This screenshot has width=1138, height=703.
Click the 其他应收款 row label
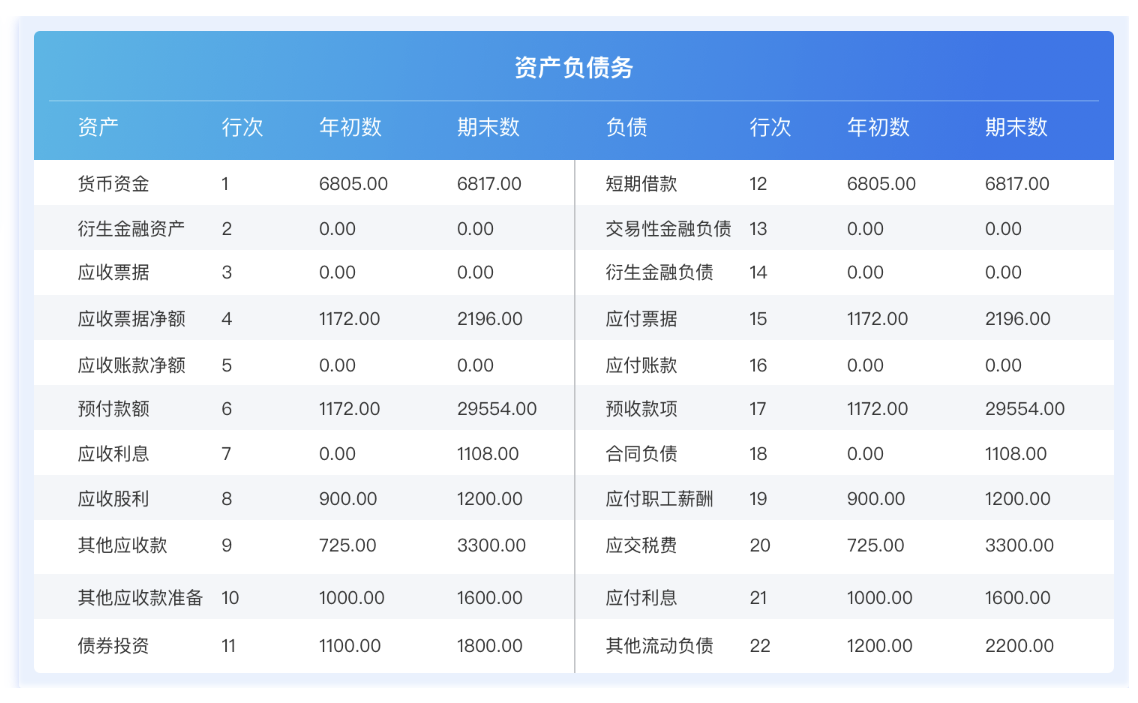click(123, 545)
